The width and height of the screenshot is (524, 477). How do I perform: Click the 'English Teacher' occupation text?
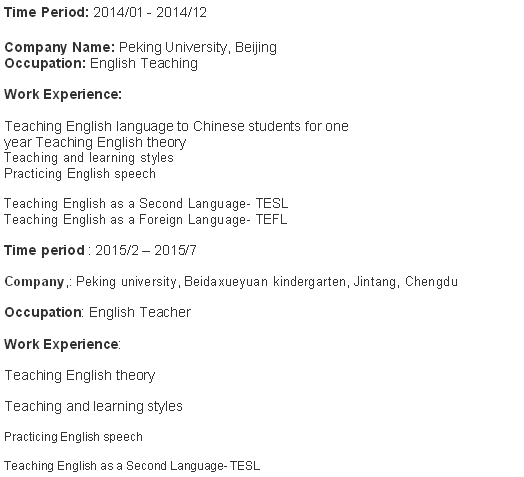coord(140,312)
